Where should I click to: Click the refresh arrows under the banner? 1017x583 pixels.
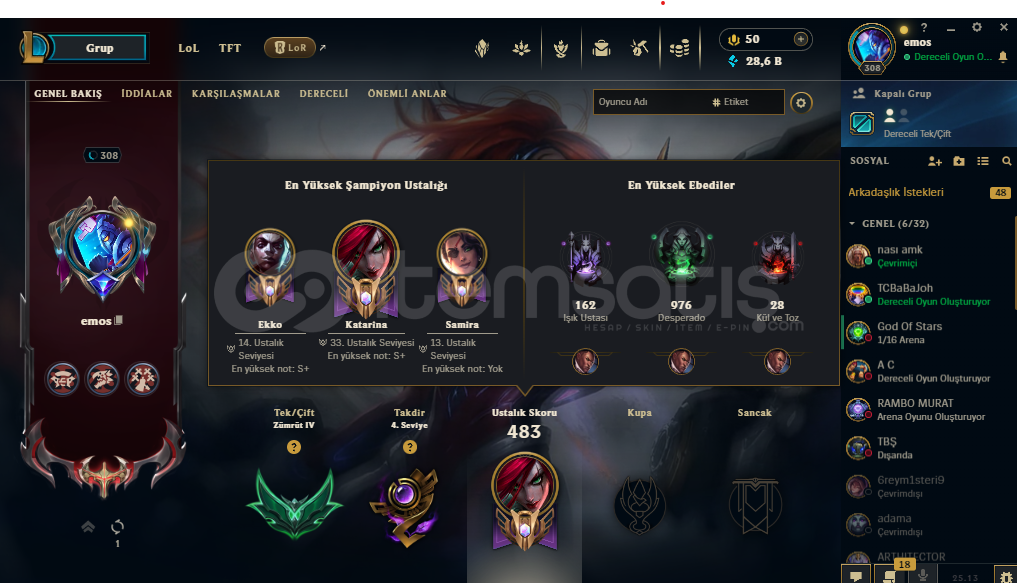pyautogui.click(x=117, y=526)
